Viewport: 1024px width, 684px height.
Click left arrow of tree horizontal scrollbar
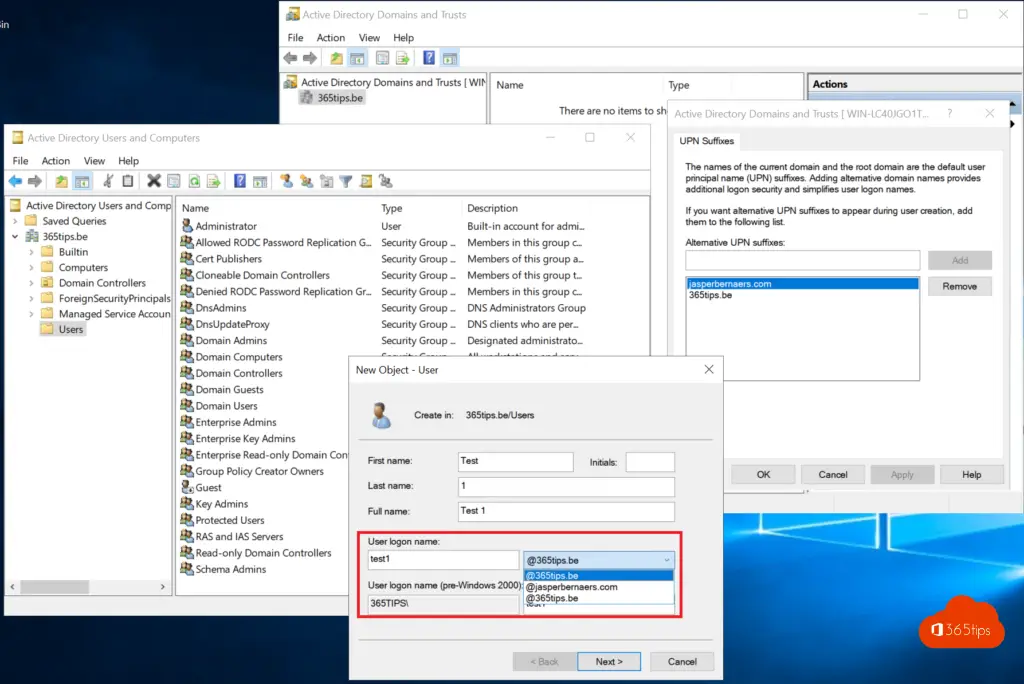12,587
